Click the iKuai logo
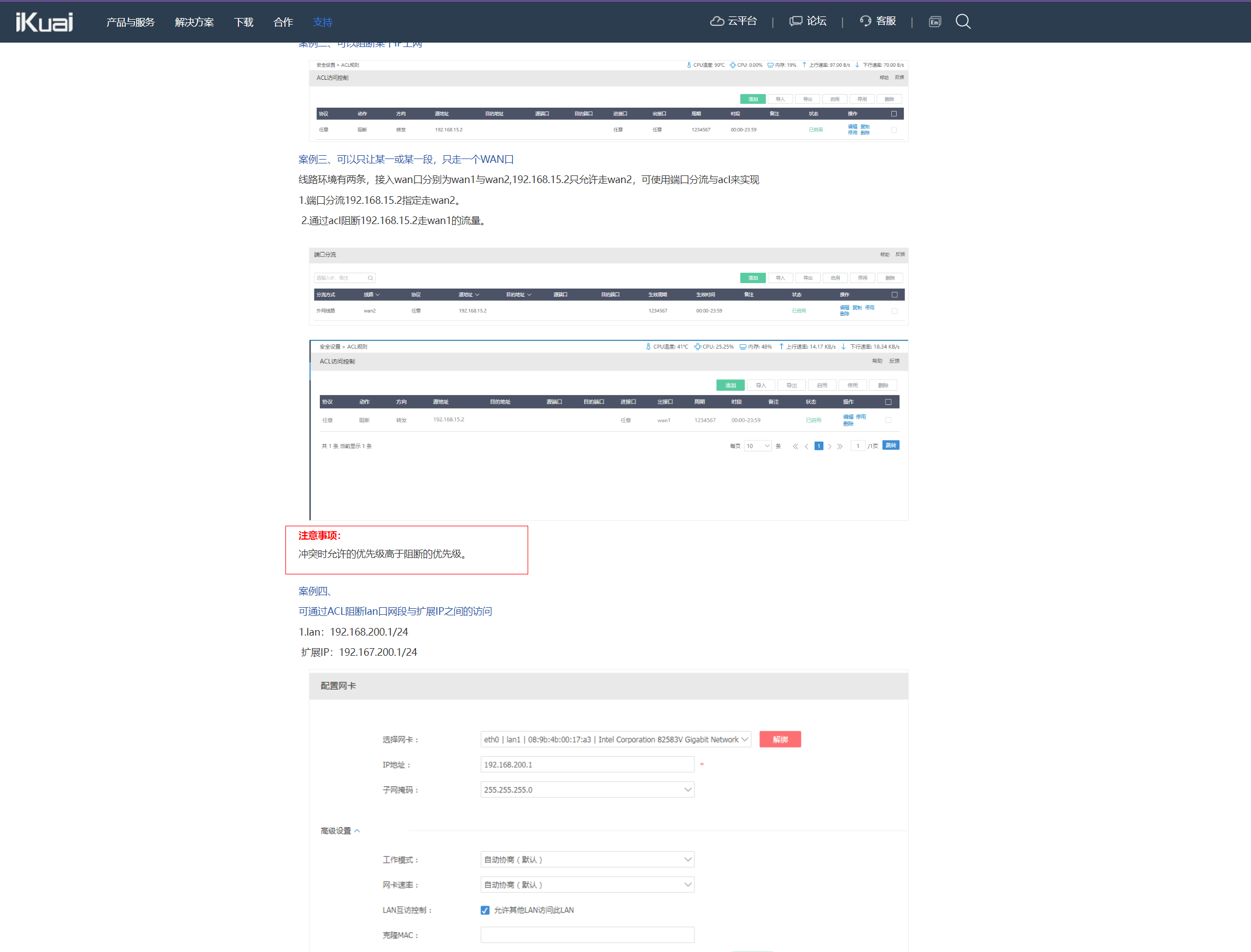This screenshot has height=952, width=1251. tap(44, 21)
